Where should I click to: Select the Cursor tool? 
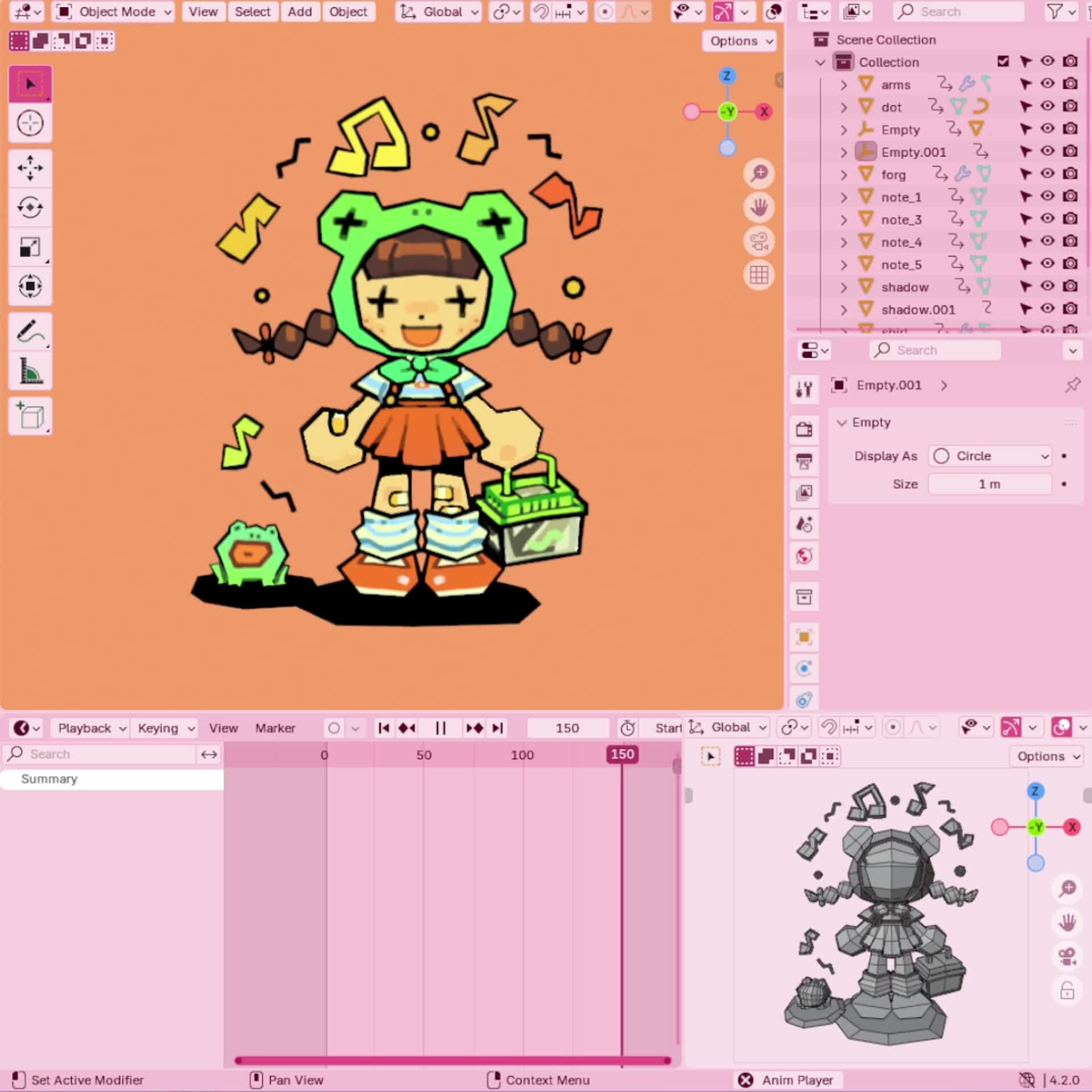point(30,123)
